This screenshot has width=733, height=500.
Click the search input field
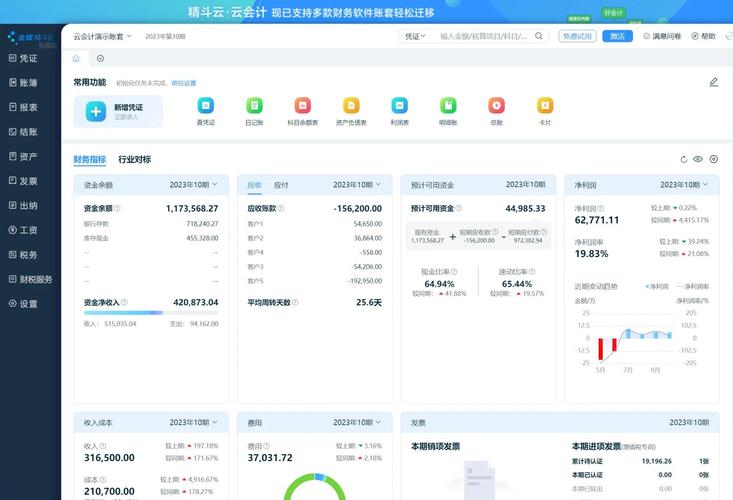[484, 36]
